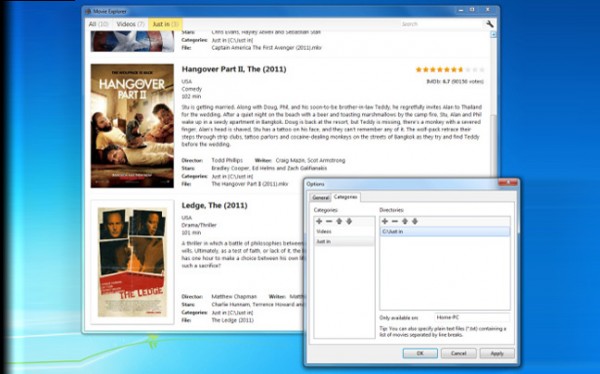The height and width of the screenshot is (374, 600).
Task: Click the director name Matthew Chapman
Action: pyautogui.click(x=234, y=297)
